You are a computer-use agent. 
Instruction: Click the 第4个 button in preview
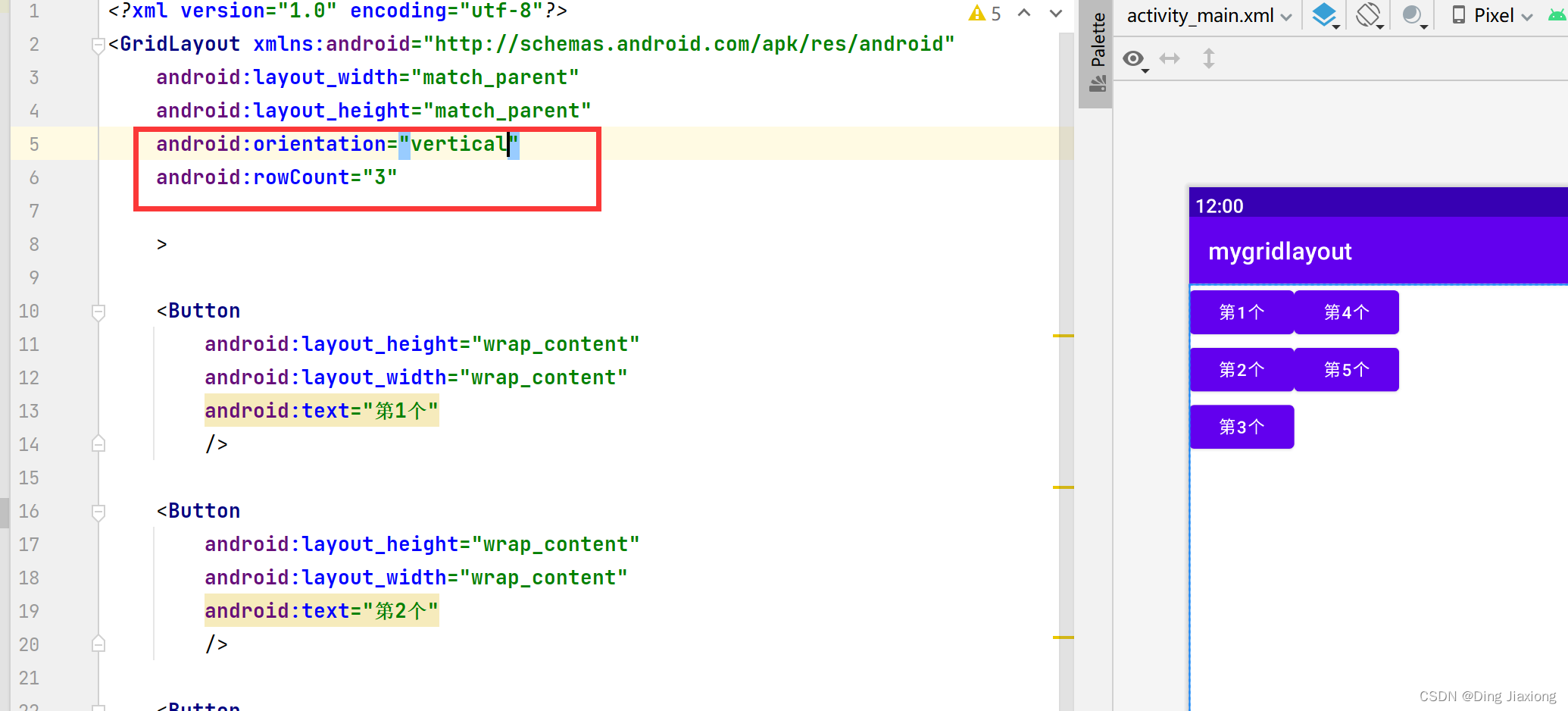[x=1346, y=312]
